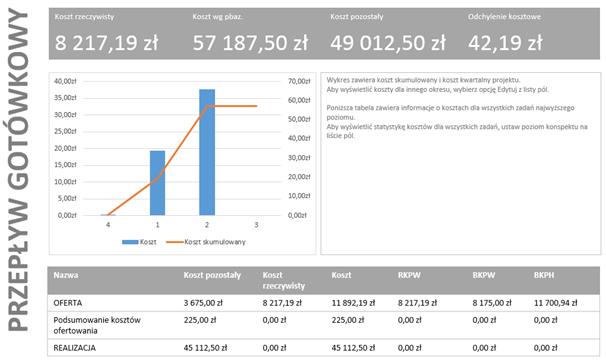Screen dimensions: 606x362
Task: Click the PRZEPŁYW GOTÓWKOWY report title
Action: pos(18,170)
